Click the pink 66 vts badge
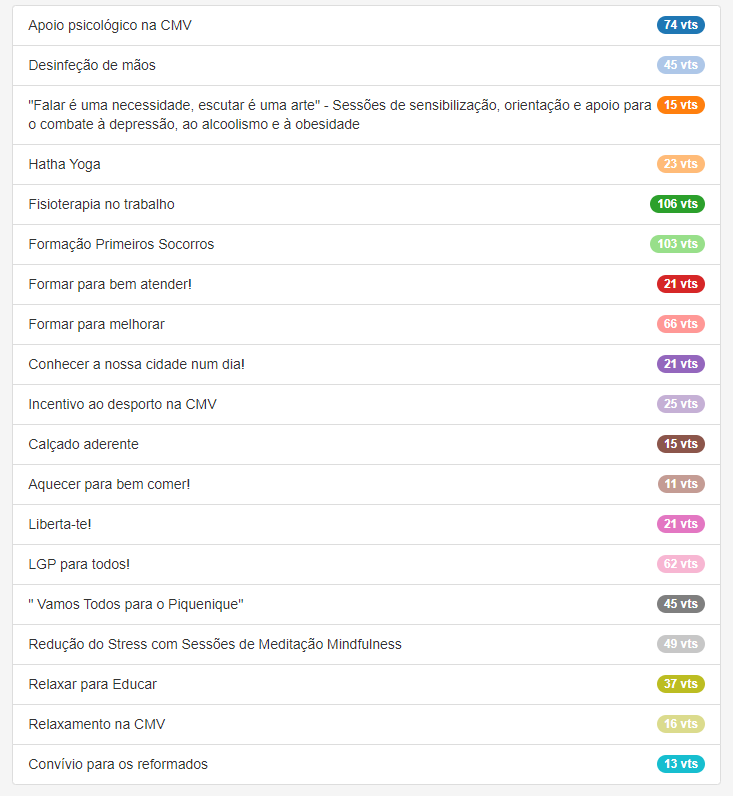733x796 pixels. pos(680,324)
